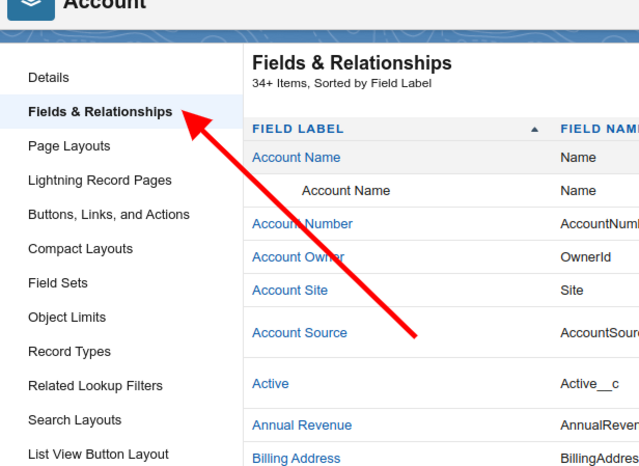View Object Limits section
The image size is (639, 466).
[67, 317]
